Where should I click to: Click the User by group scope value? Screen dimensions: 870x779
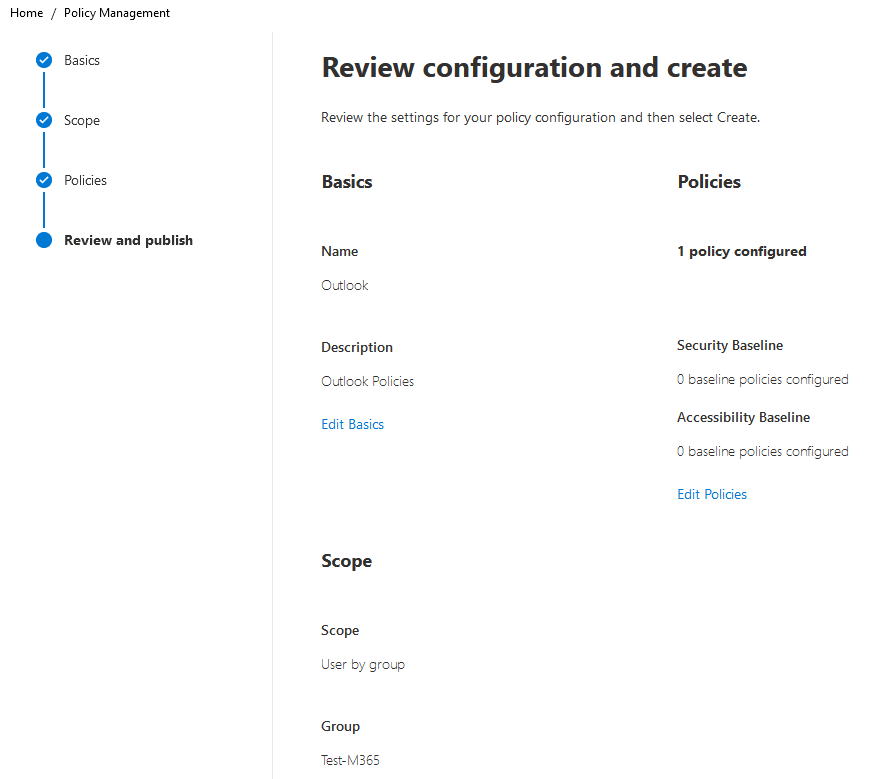click(363, 664)
